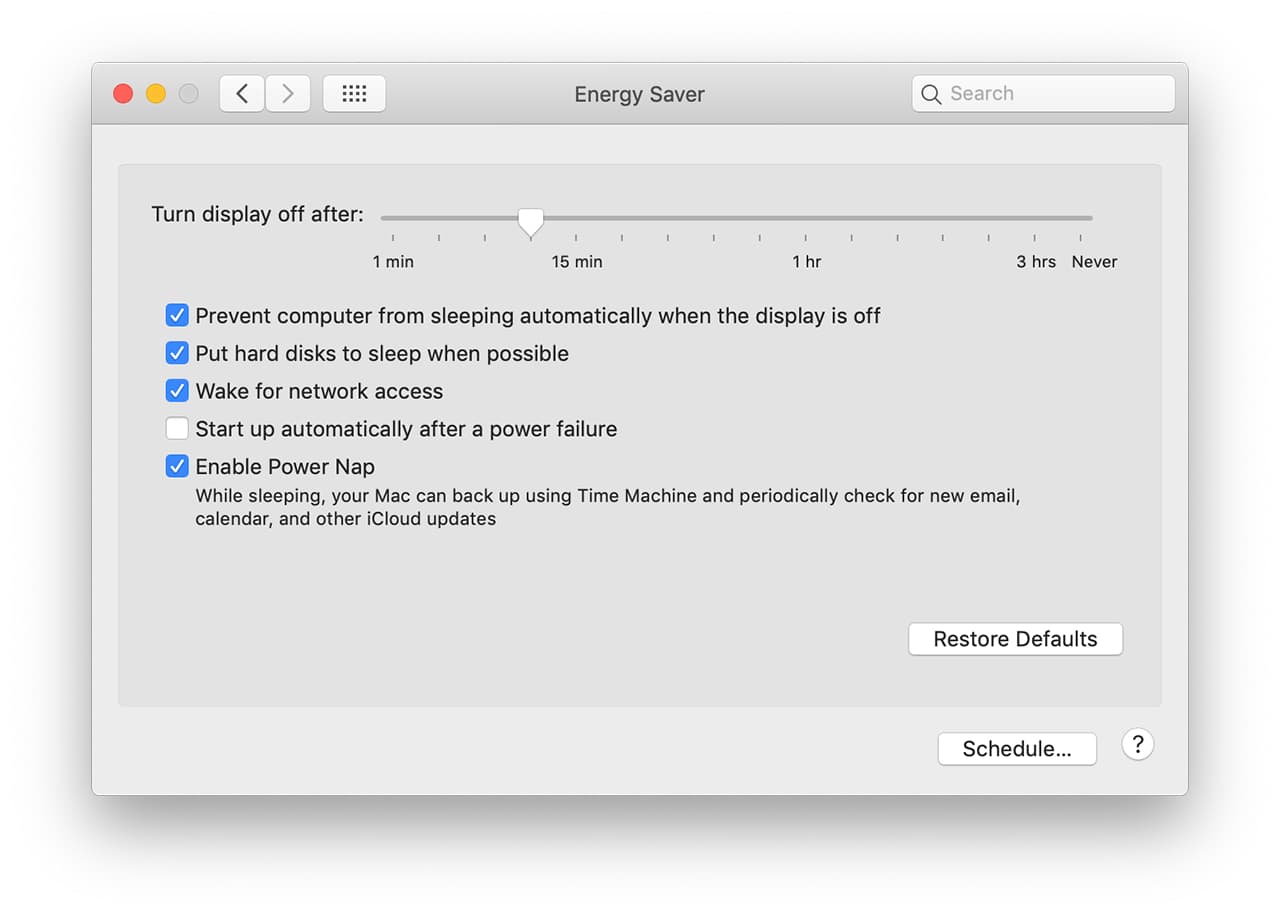This screenshot has height=917, width=1280.
Task: Set display off slider to Never
Action: 1081,218
